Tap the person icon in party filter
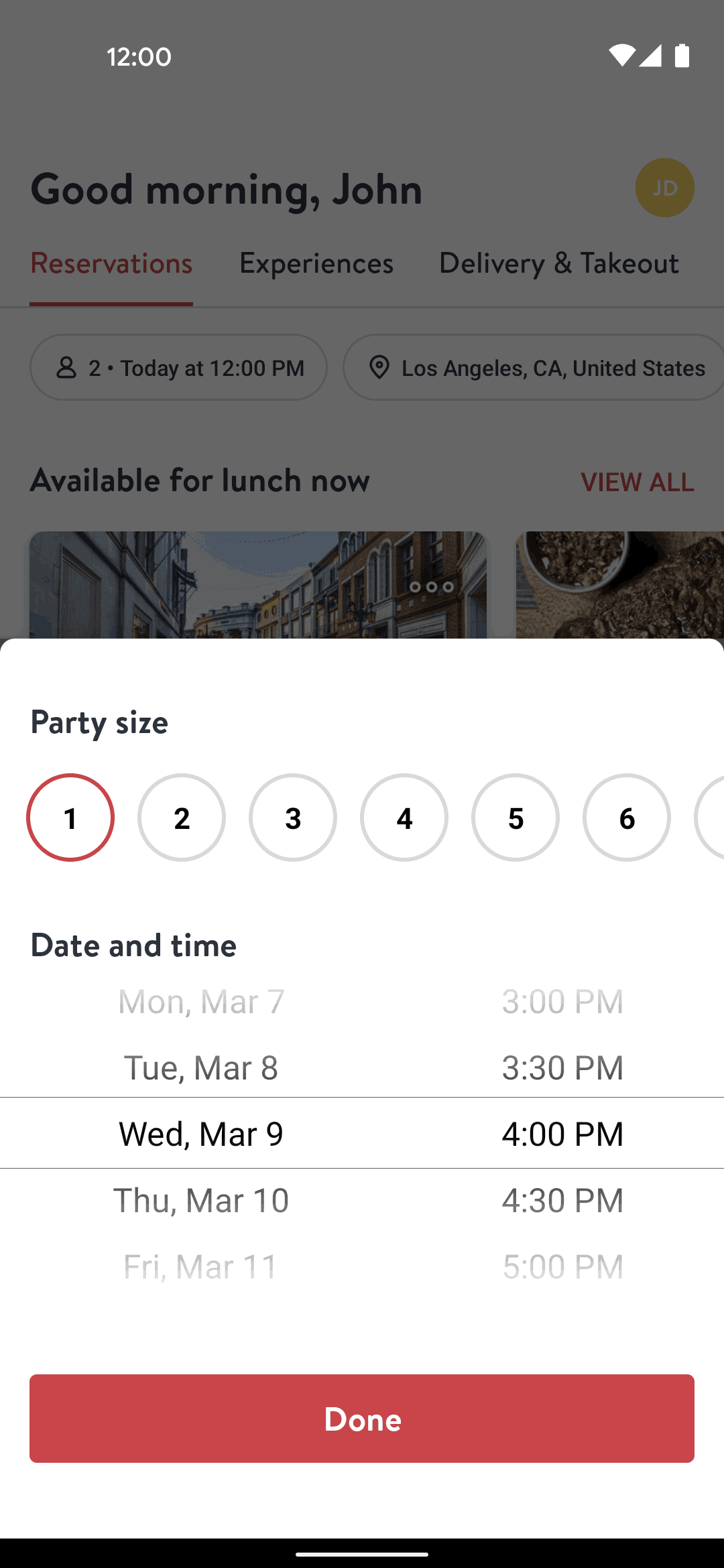 pos(66,367)
